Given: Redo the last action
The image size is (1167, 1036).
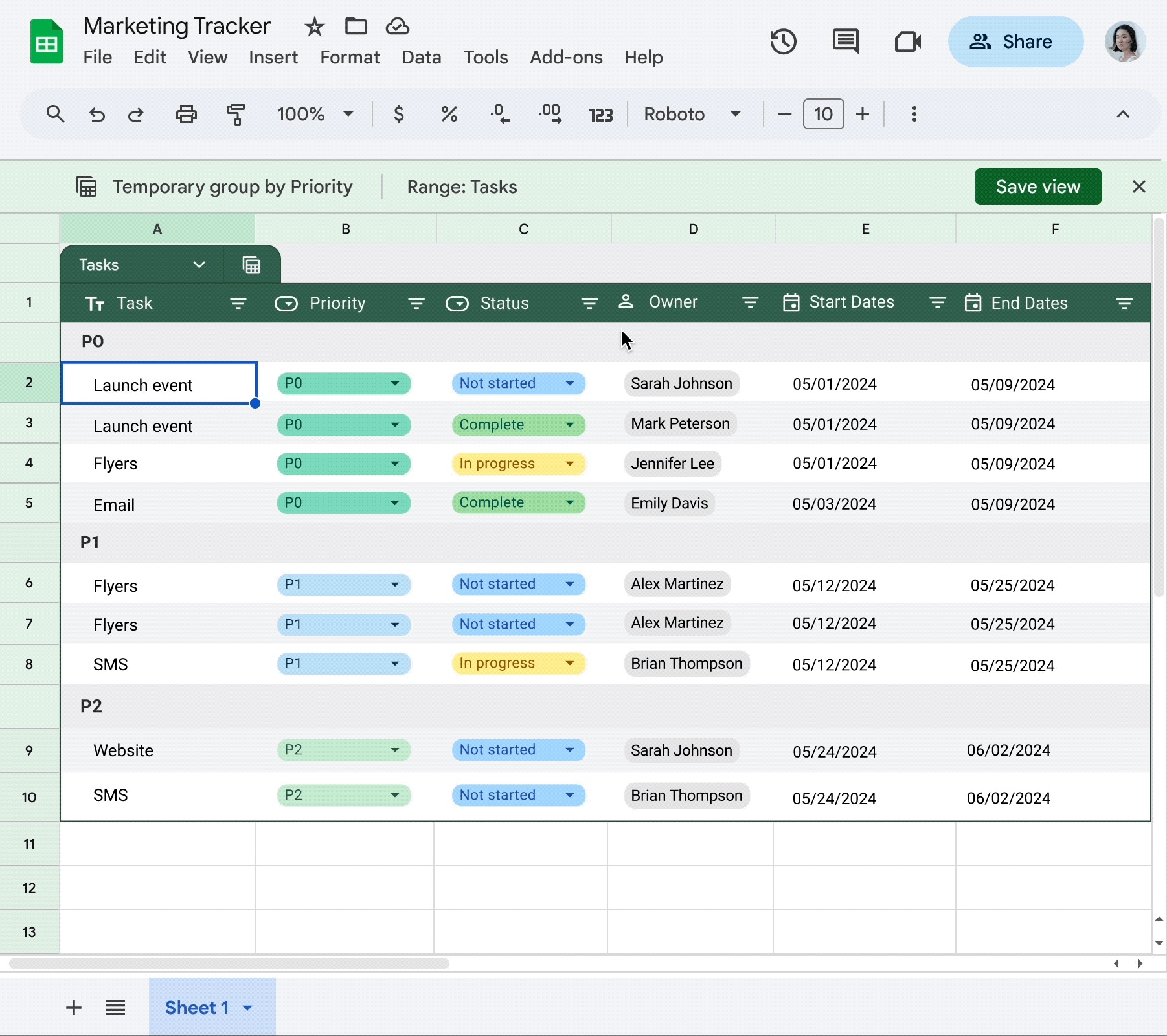Looking at the screenshot, I should [x=135, y=115].
